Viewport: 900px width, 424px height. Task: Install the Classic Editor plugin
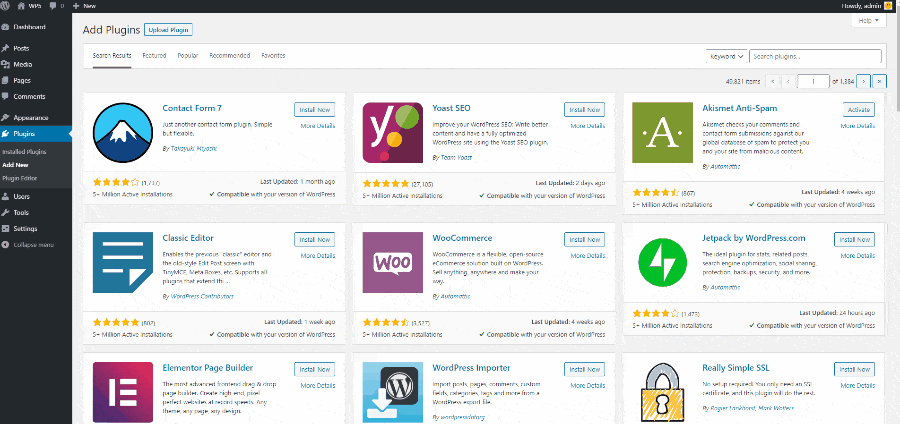315,239
